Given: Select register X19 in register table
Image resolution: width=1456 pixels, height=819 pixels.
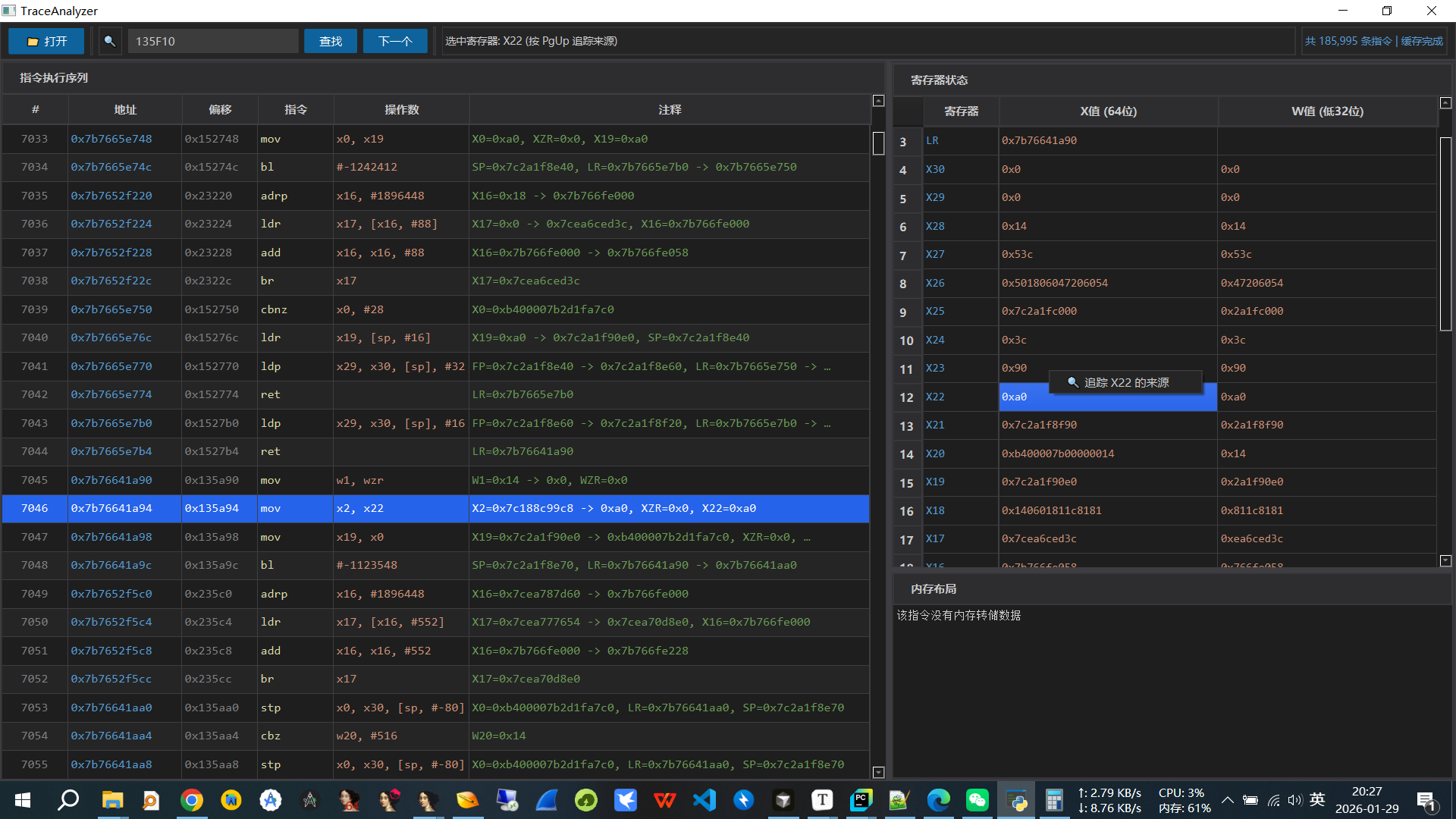Looking at the screenshot, I should [935, 482].
